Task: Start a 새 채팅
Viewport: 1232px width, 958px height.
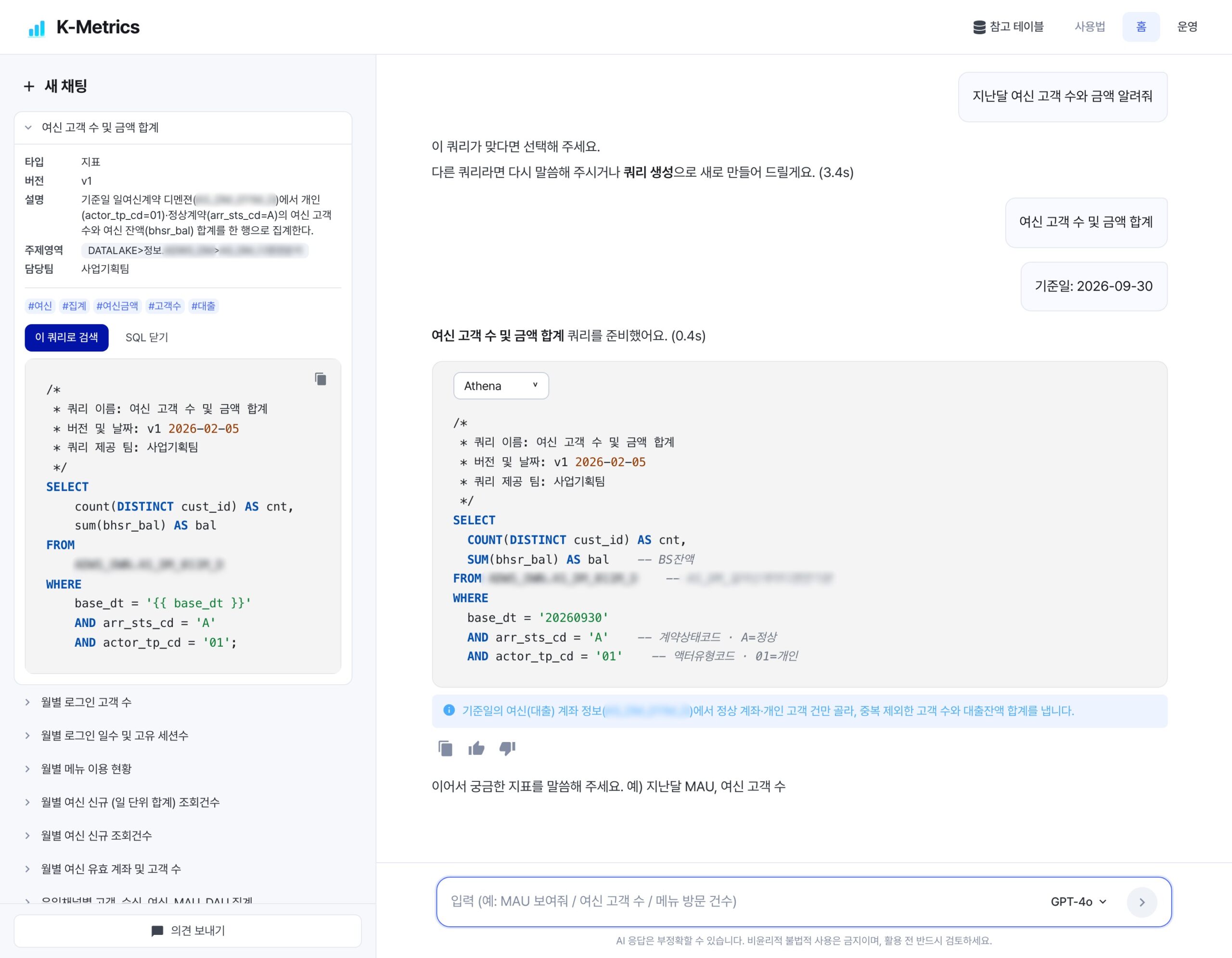Action: [x=55, y=86]
